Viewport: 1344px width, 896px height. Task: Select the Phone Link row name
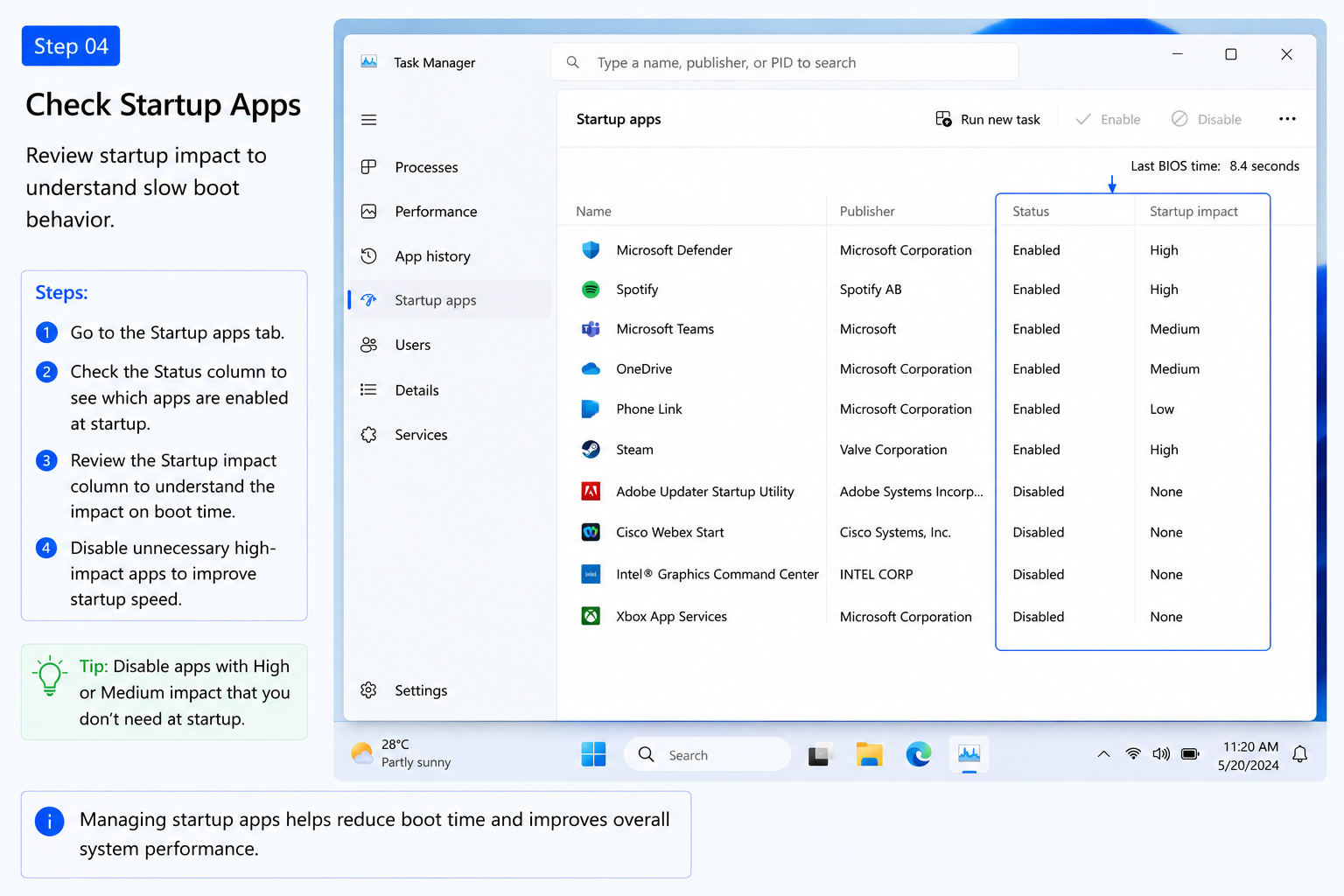pyautogui.click(x=648, y=409)
